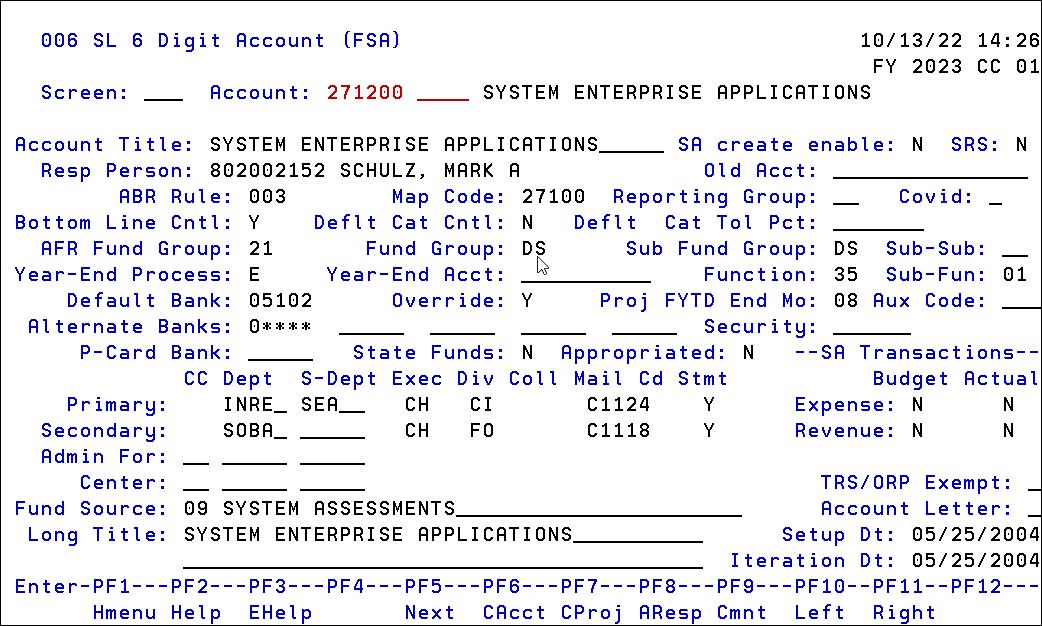
Task: Select EHelp on the PF3 key
Action: (x=280, y=613)
